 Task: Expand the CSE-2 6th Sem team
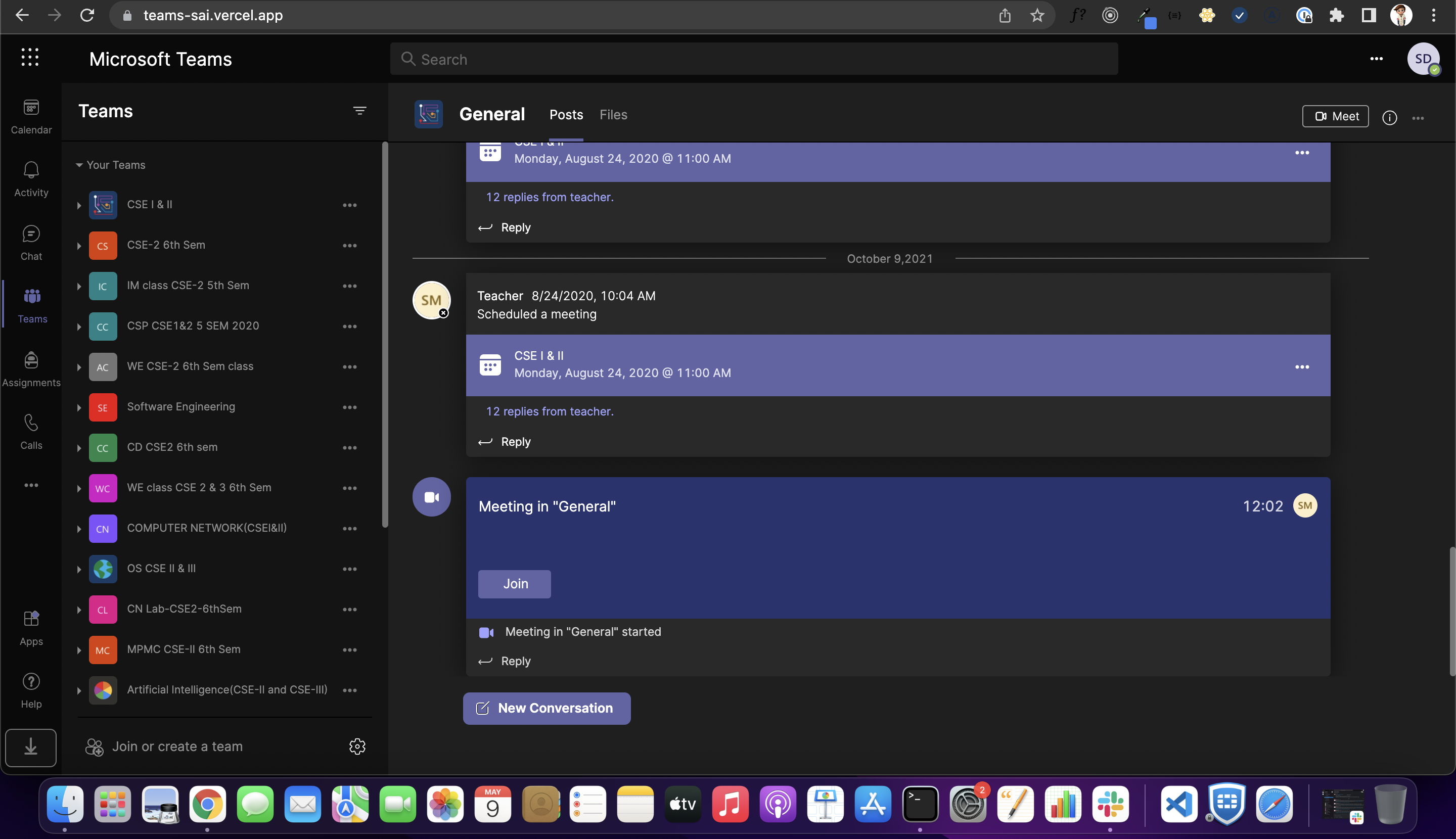[79, 246]
